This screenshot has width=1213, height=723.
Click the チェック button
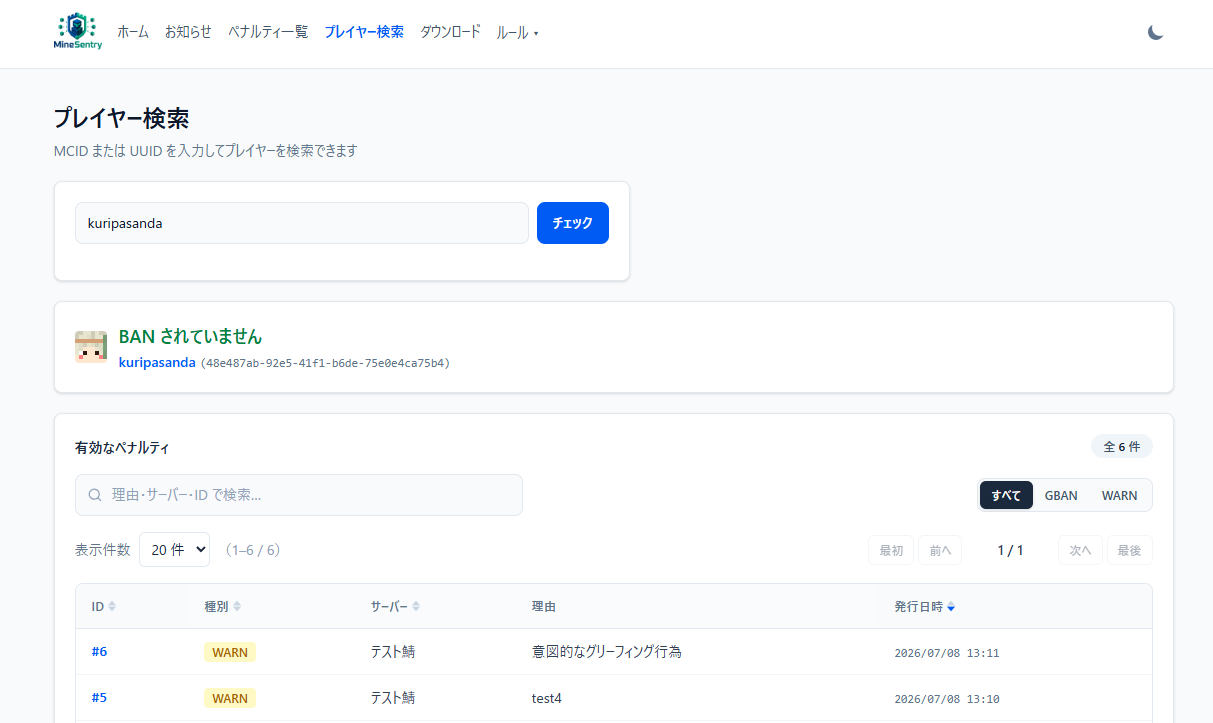coord(573,223)
